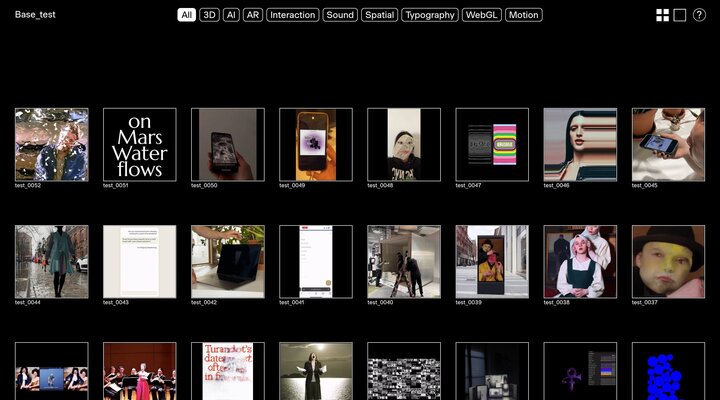
Task: Toggle the AI filter tag
Action: [x=231, y=15]
